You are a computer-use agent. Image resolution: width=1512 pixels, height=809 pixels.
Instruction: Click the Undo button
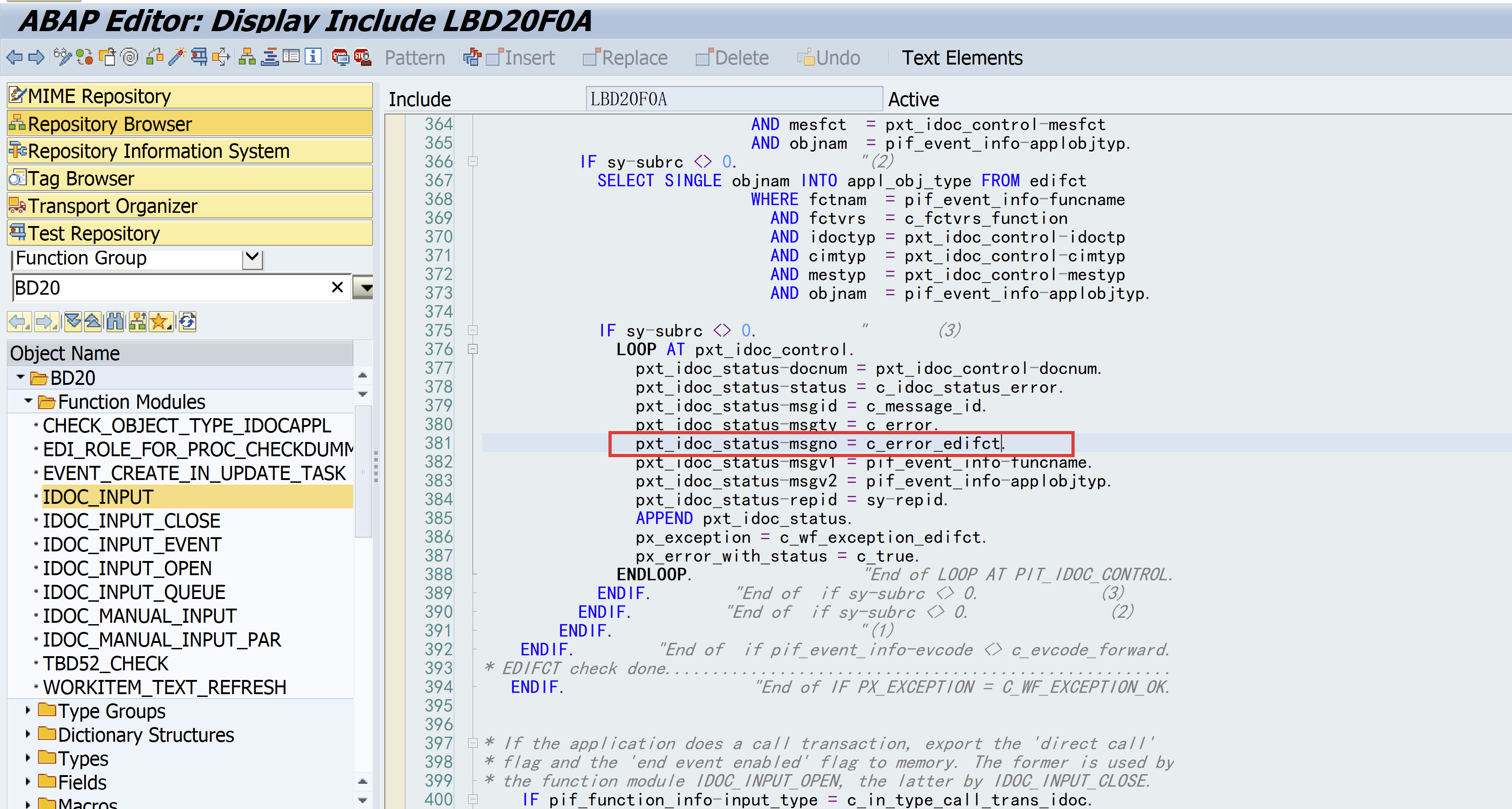pyautogui.click(x=828, y=58)
